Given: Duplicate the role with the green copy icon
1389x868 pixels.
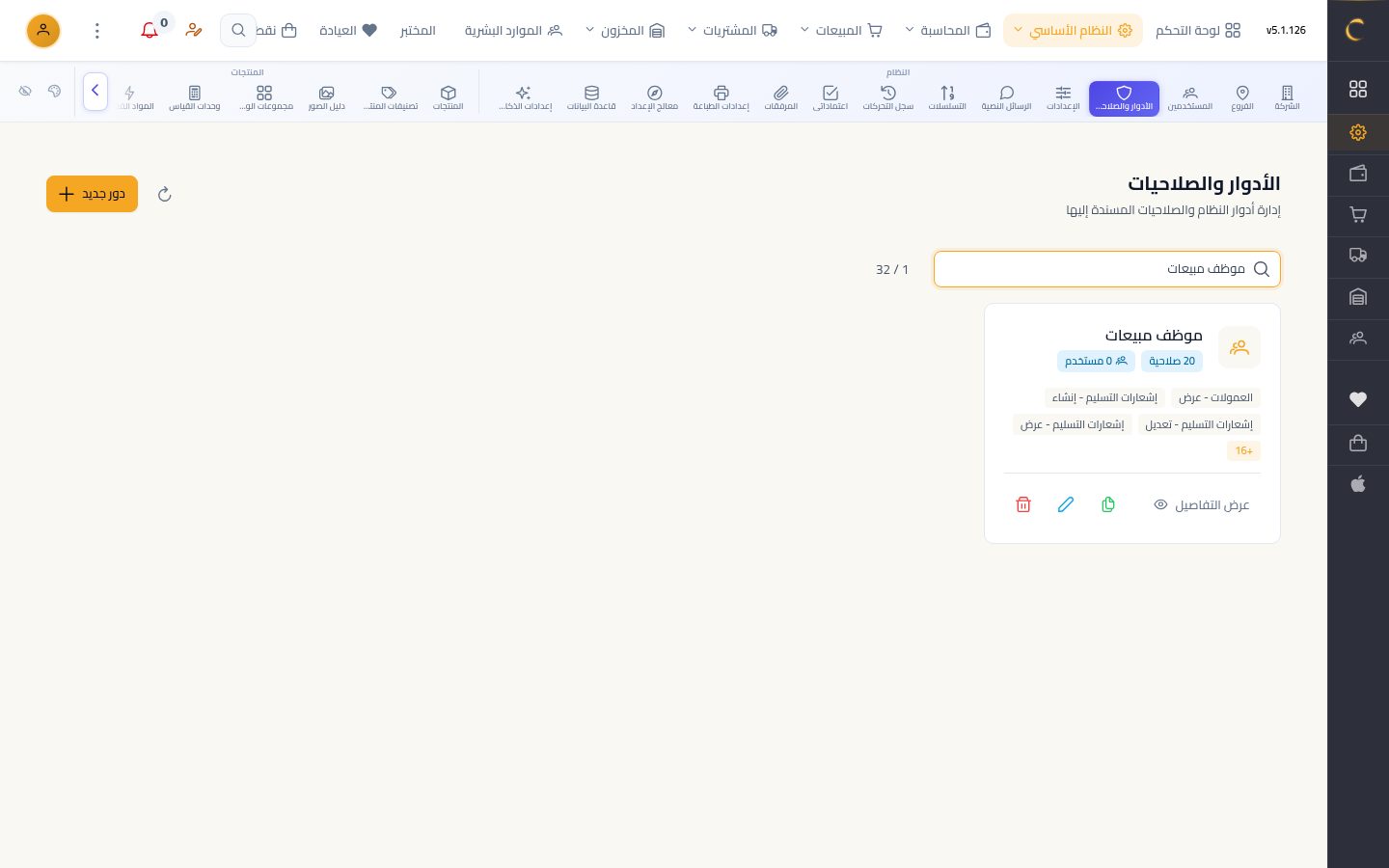Looking at the screenshot, I should [1108, 504].
